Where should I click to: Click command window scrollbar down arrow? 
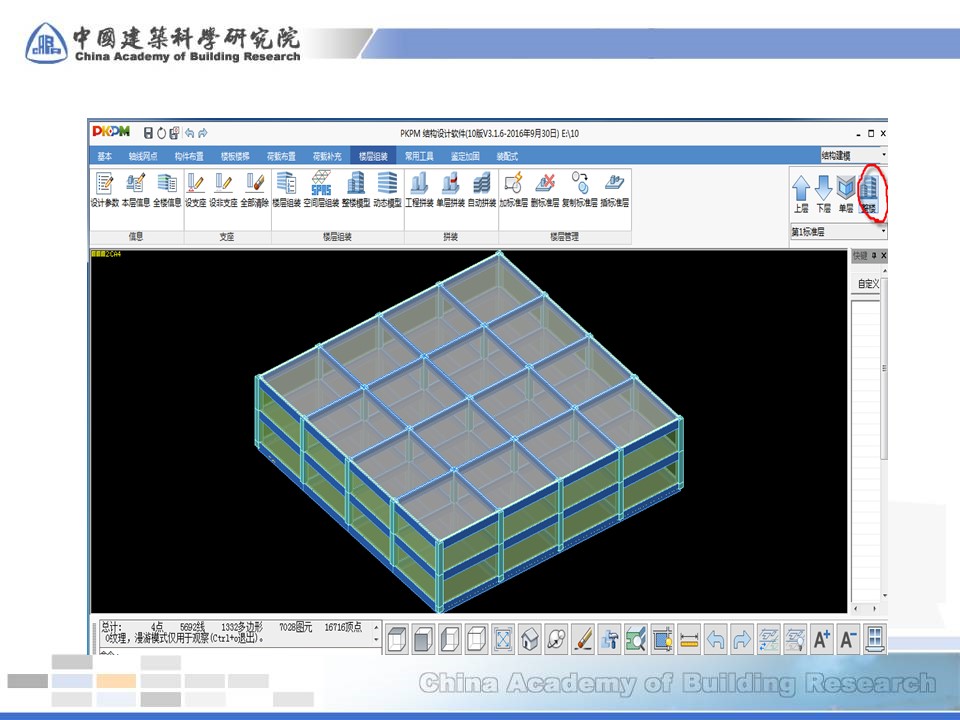(x=376, y=638)
